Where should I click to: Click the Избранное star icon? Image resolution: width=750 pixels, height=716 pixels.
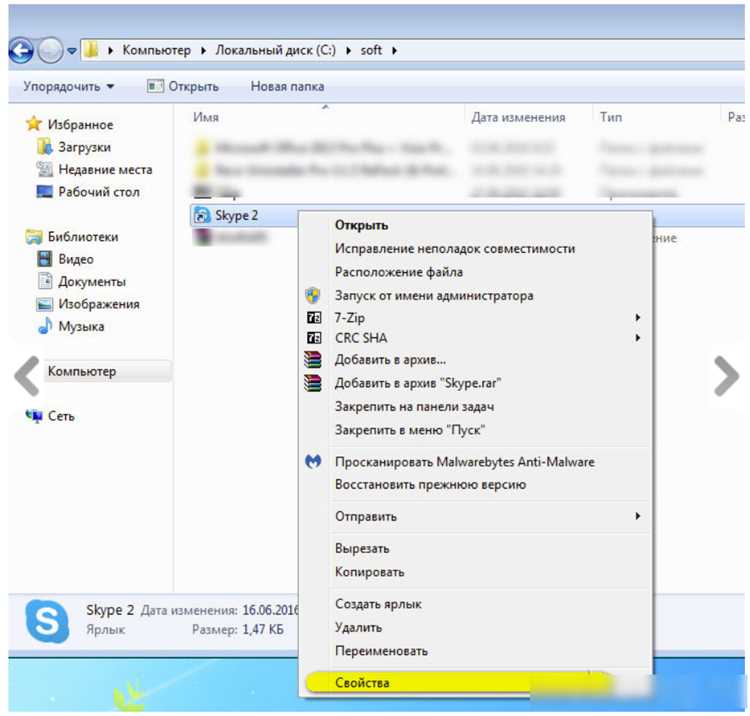(33, 124)
